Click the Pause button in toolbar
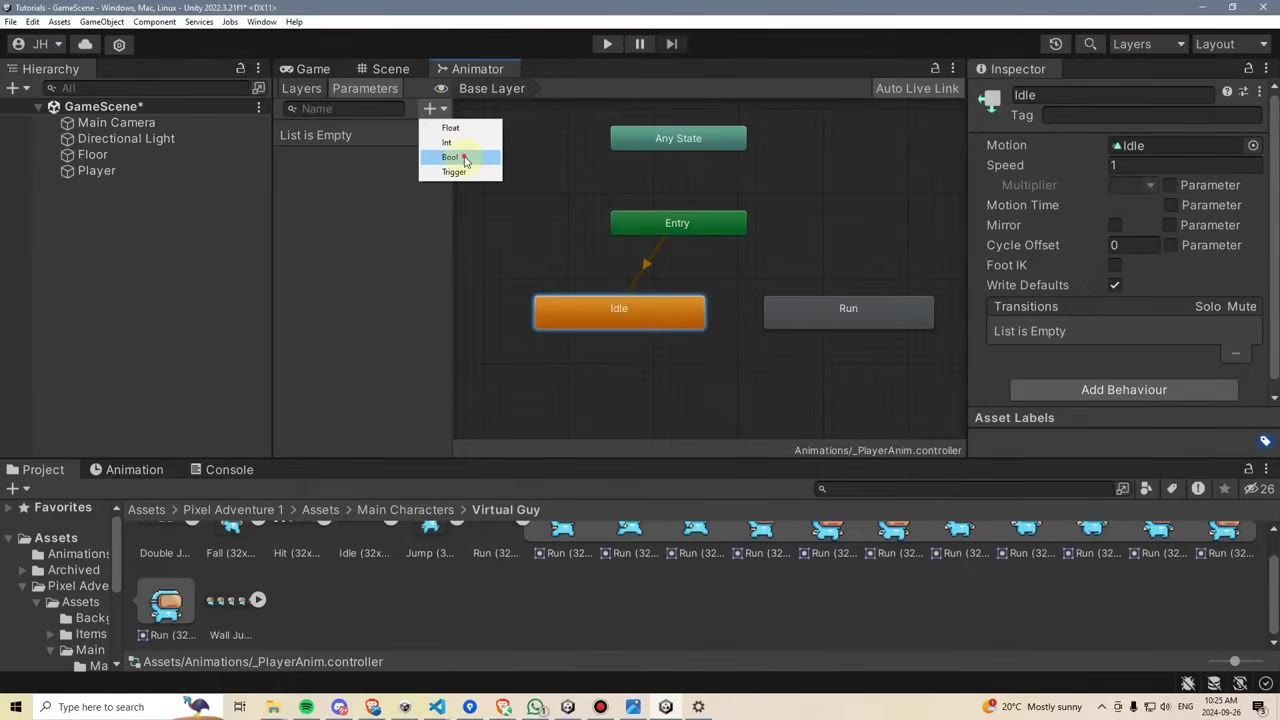1280x720 pixels. click(640, 44)
